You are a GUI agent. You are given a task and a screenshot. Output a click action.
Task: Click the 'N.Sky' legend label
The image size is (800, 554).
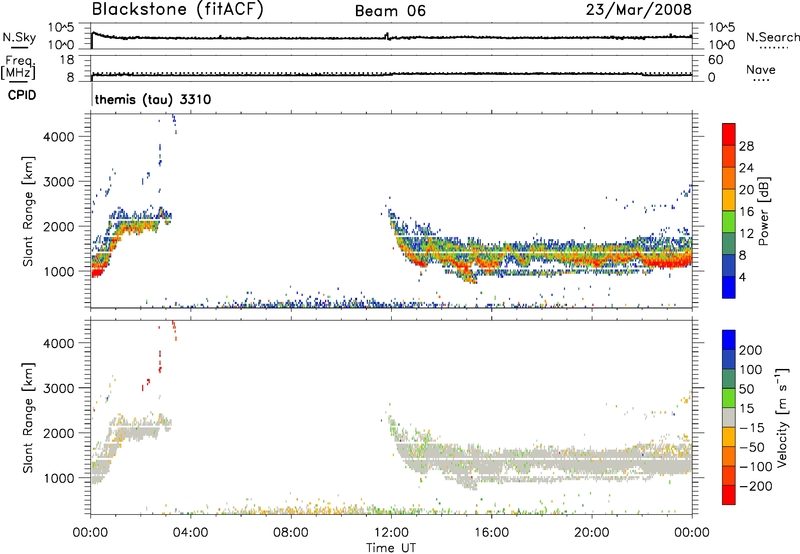point(19,37)
